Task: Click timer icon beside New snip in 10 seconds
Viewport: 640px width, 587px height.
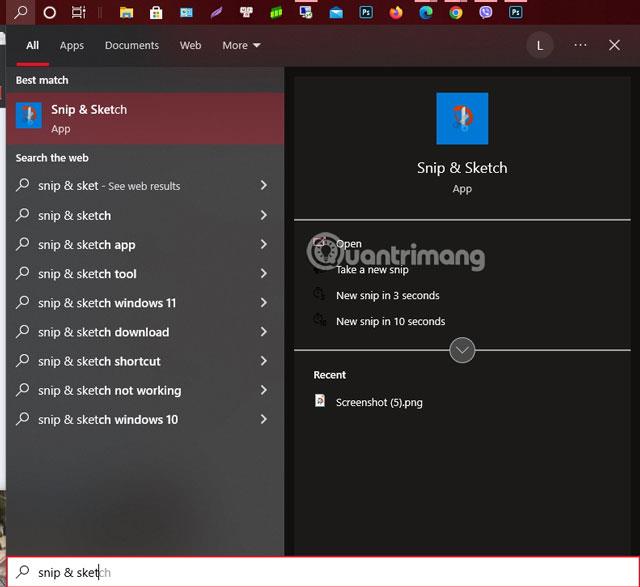Action: pos(319,320)
